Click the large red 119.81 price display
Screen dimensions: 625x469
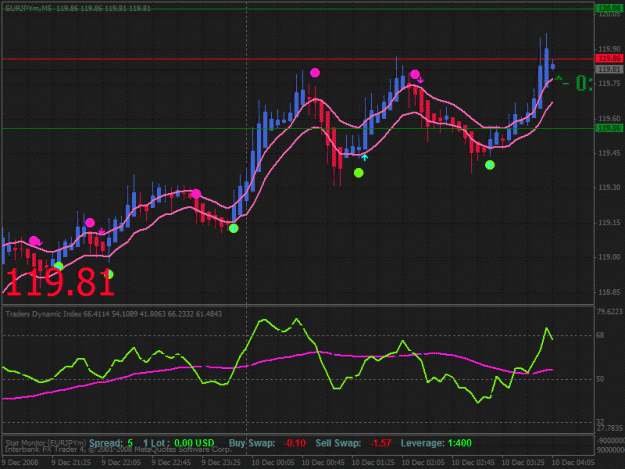(60, 282)
